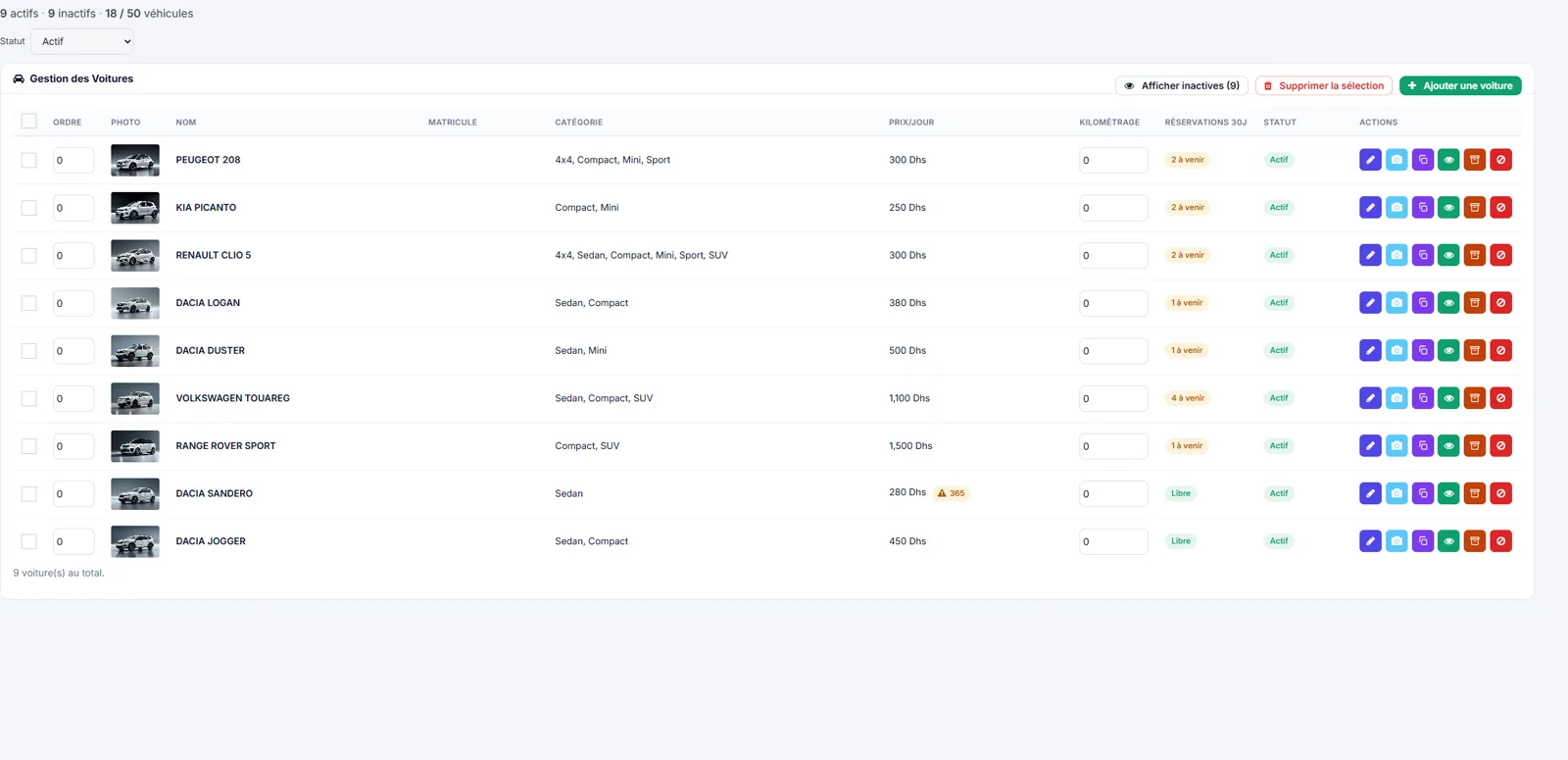
Task: Click the pencil edit icon for PEUGEOT 208
Action: click(1370, 160)
